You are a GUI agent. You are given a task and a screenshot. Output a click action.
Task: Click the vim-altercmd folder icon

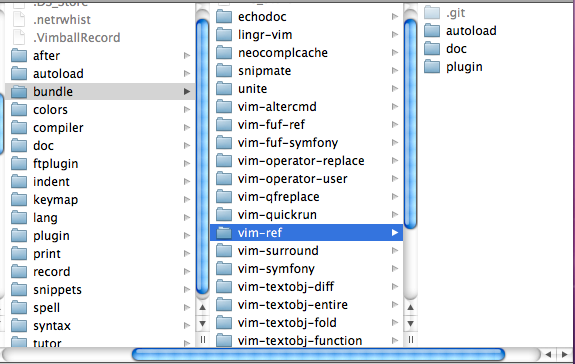point(224,106)
